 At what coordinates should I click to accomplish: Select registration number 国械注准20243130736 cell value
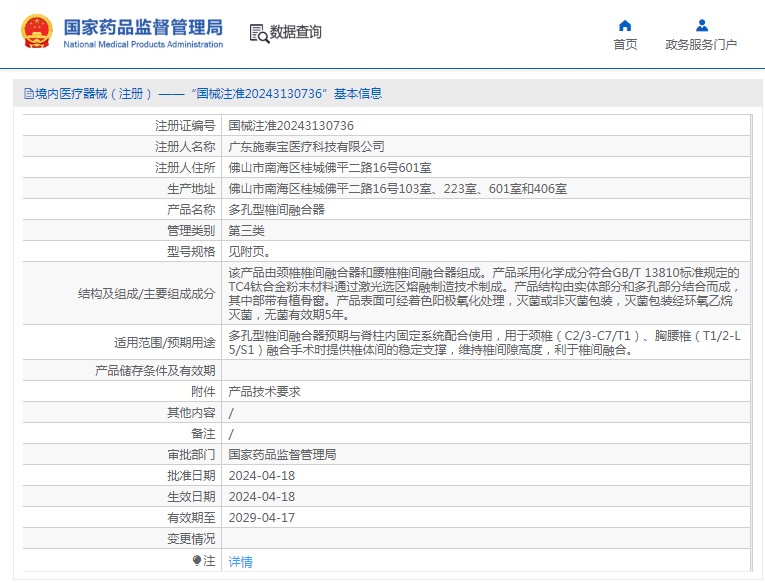[291, 126]
